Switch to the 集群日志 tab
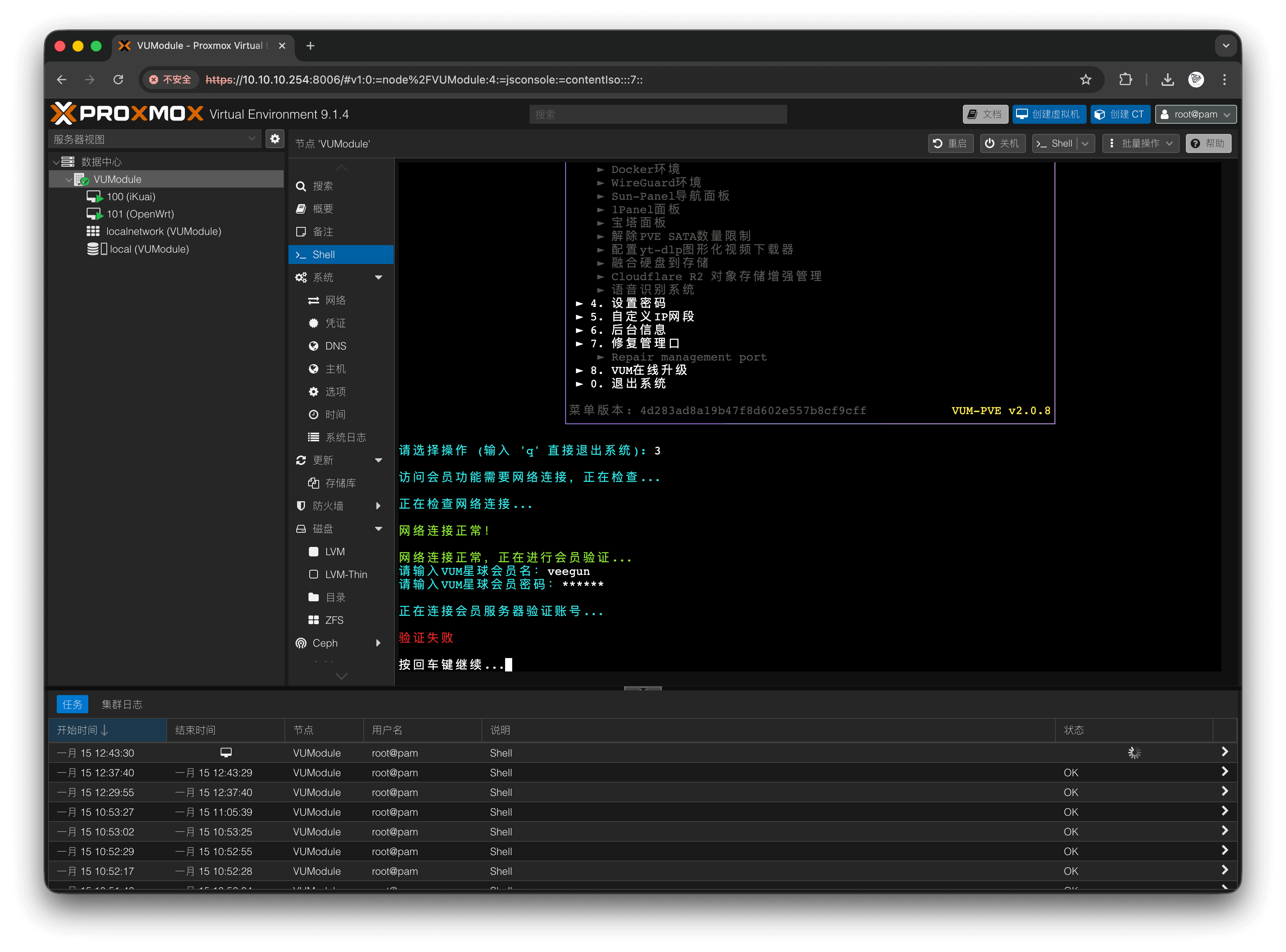This screenshot has height=952, width=1286. coord(122,704)
